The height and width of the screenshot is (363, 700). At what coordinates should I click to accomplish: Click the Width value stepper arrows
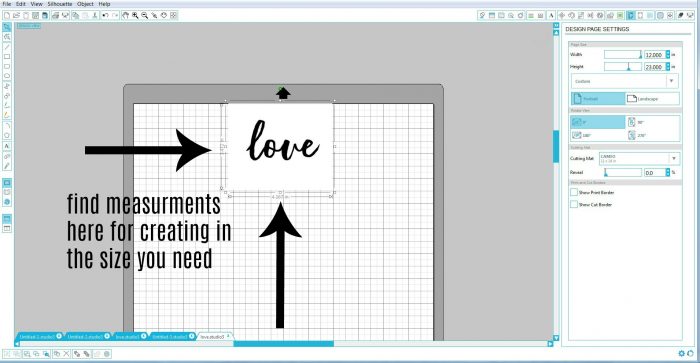point(668,54)
